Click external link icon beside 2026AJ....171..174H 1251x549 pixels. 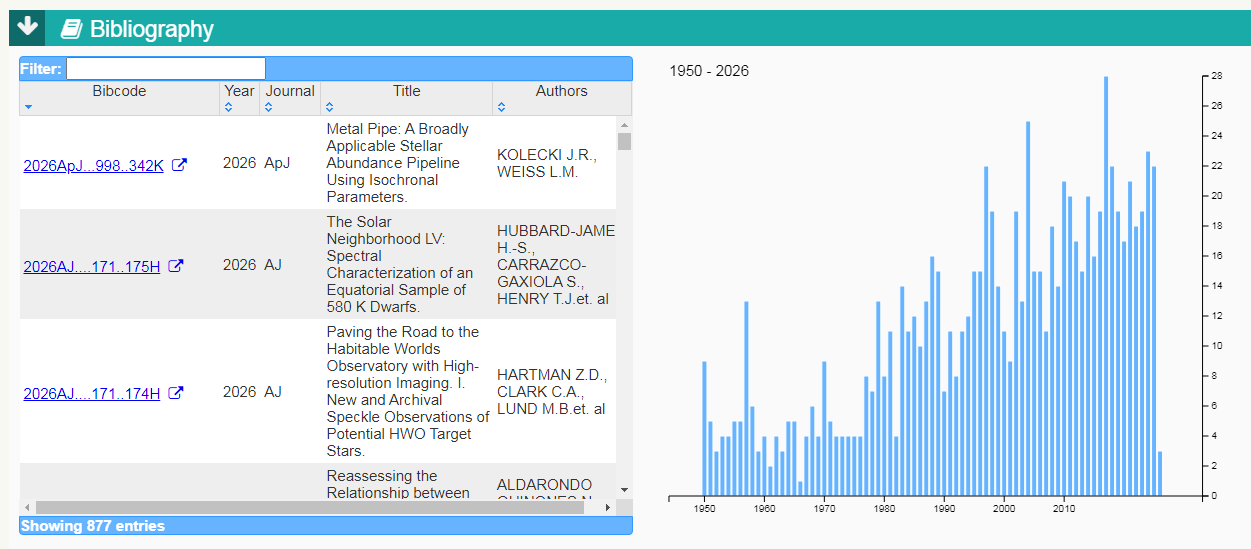pos(176,393)
